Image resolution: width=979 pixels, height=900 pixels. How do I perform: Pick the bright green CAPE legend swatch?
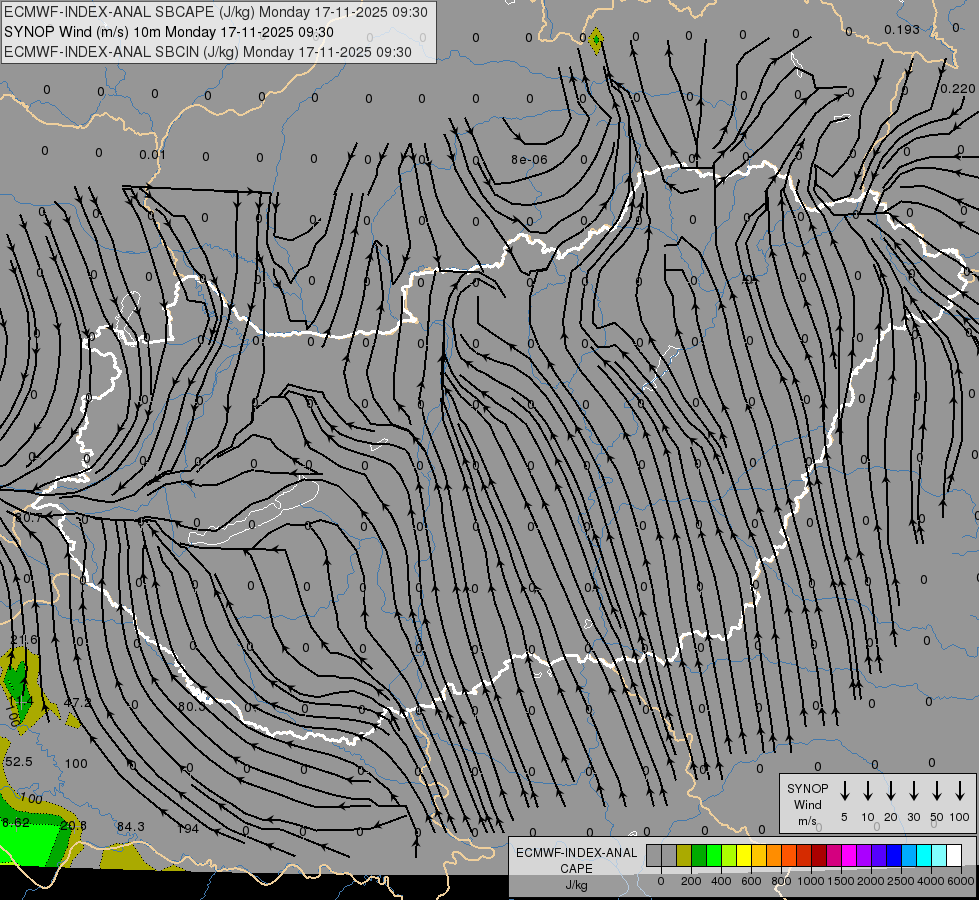click(714, 855)
